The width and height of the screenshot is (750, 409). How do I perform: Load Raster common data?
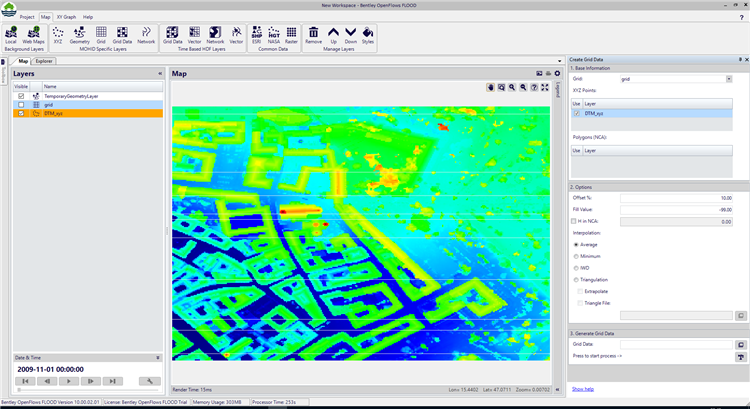coord(291,35)
